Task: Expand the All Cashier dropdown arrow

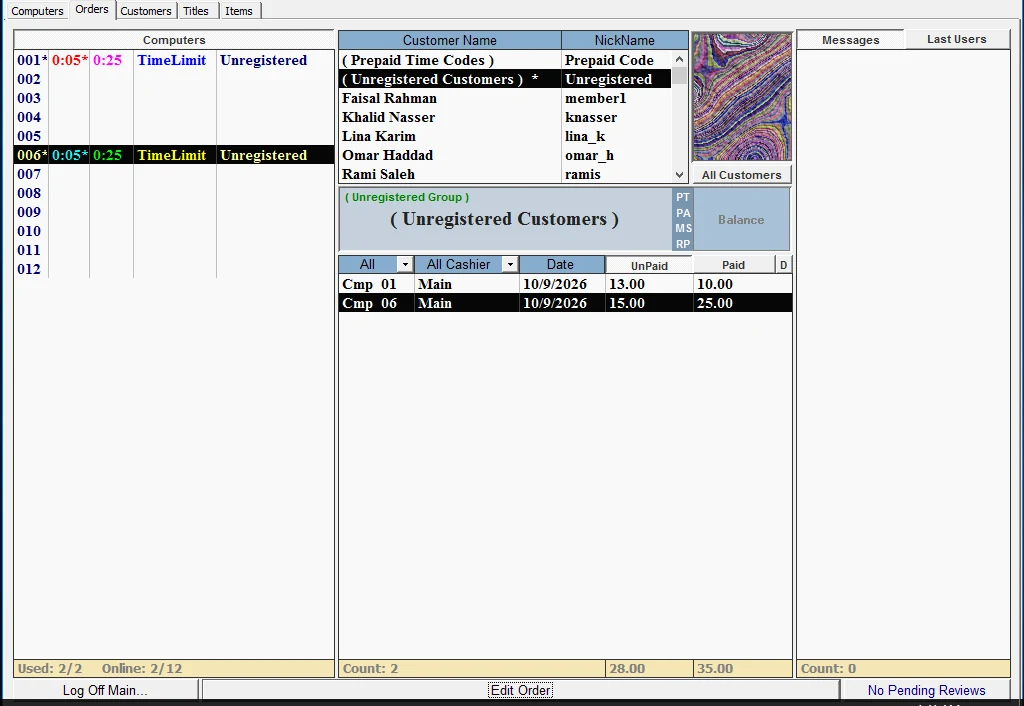Action: tap(510, 265)
